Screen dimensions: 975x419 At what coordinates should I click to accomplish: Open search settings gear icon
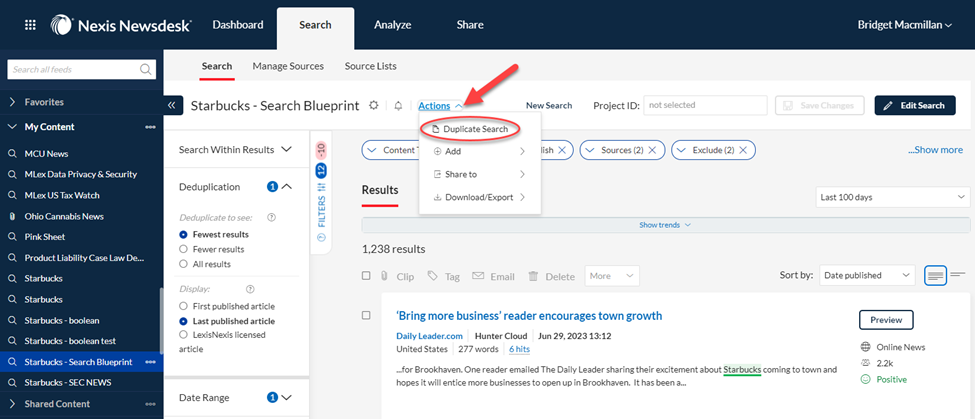374,105
